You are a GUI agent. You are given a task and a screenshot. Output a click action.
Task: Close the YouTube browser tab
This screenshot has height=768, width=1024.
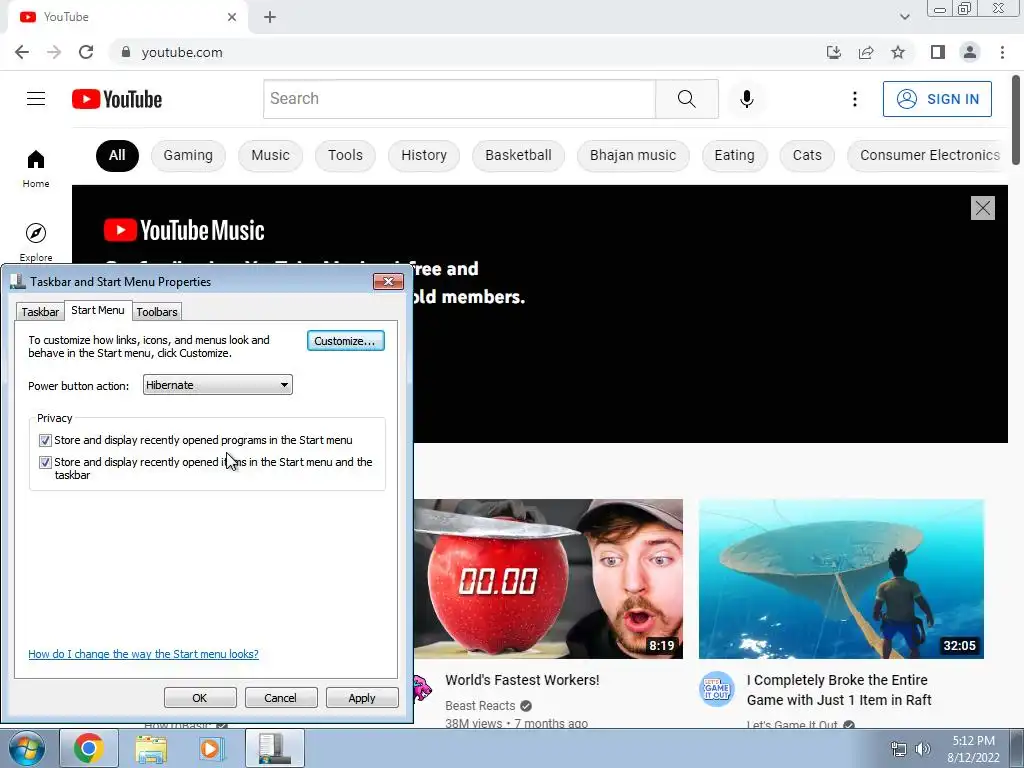click(232, 17)
